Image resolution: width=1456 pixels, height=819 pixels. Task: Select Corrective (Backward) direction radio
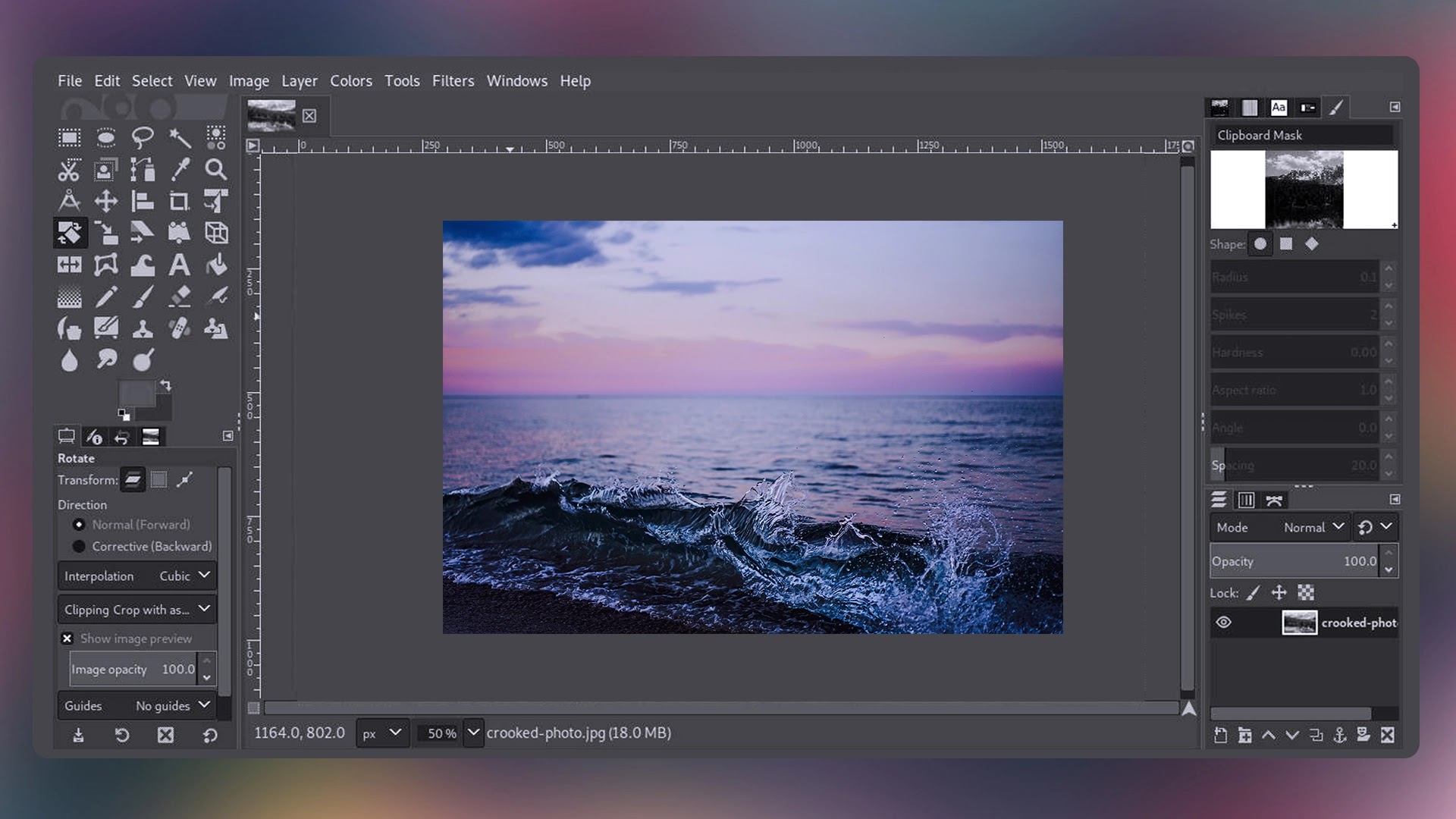click(x=79, y=547)
